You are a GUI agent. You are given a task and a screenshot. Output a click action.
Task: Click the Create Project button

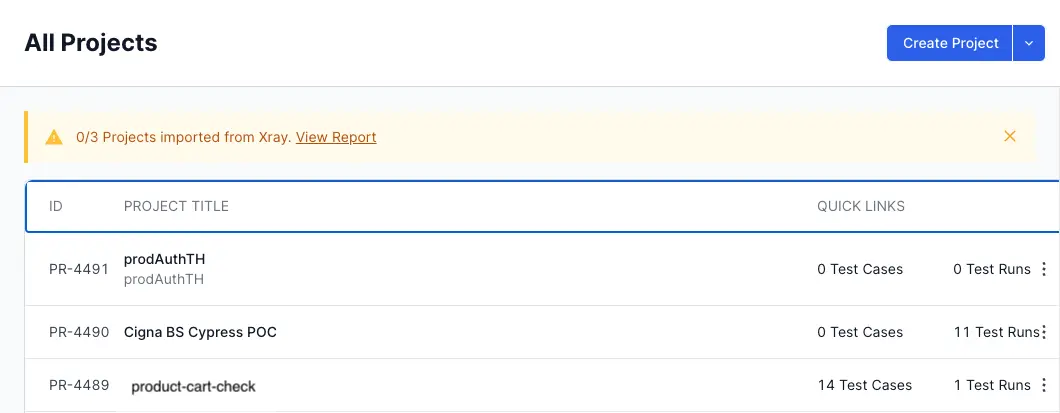950,43
